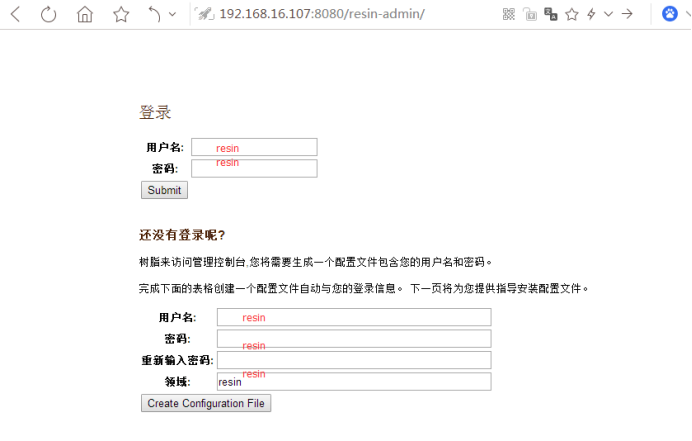This screenshot has height=441, width=692.
Task: Expand the chevron after the lightning icon
Action: tap(607, 14)
